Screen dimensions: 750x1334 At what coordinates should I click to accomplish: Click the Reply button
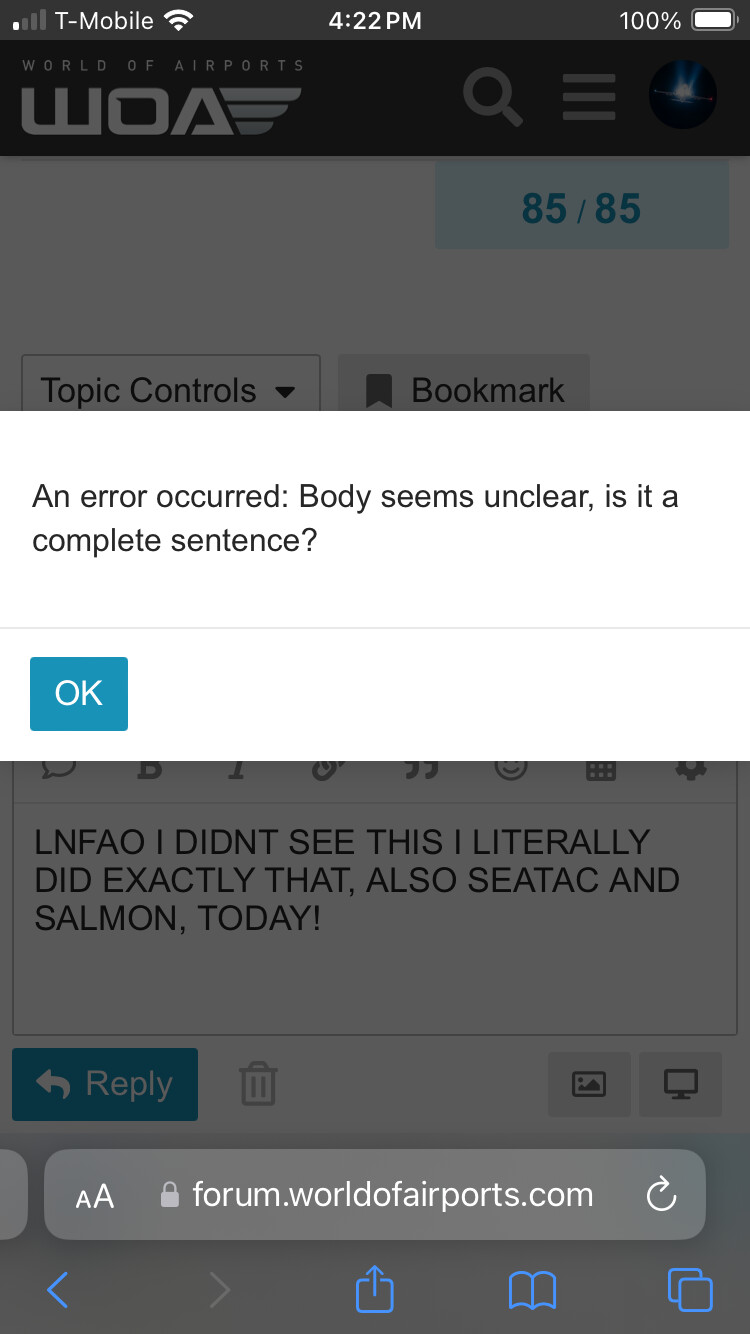click(x=105, y=1084)
